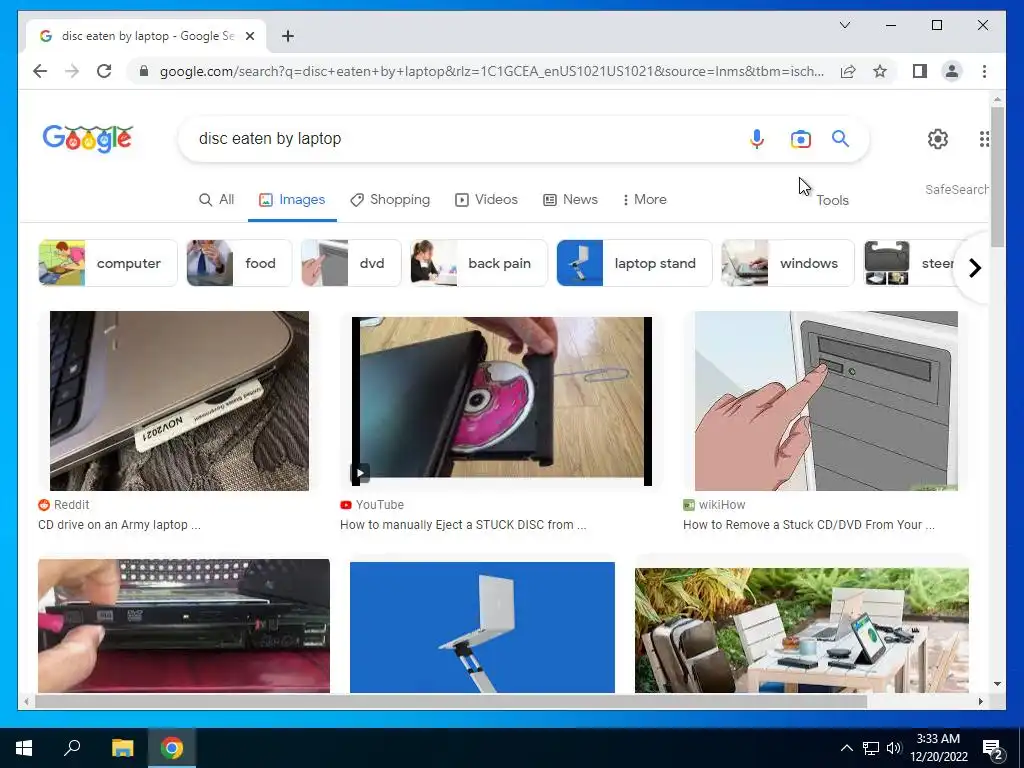Go to Google home via logo
The width and height of the screenshot is (1024, 768).
tap(88, 138)
